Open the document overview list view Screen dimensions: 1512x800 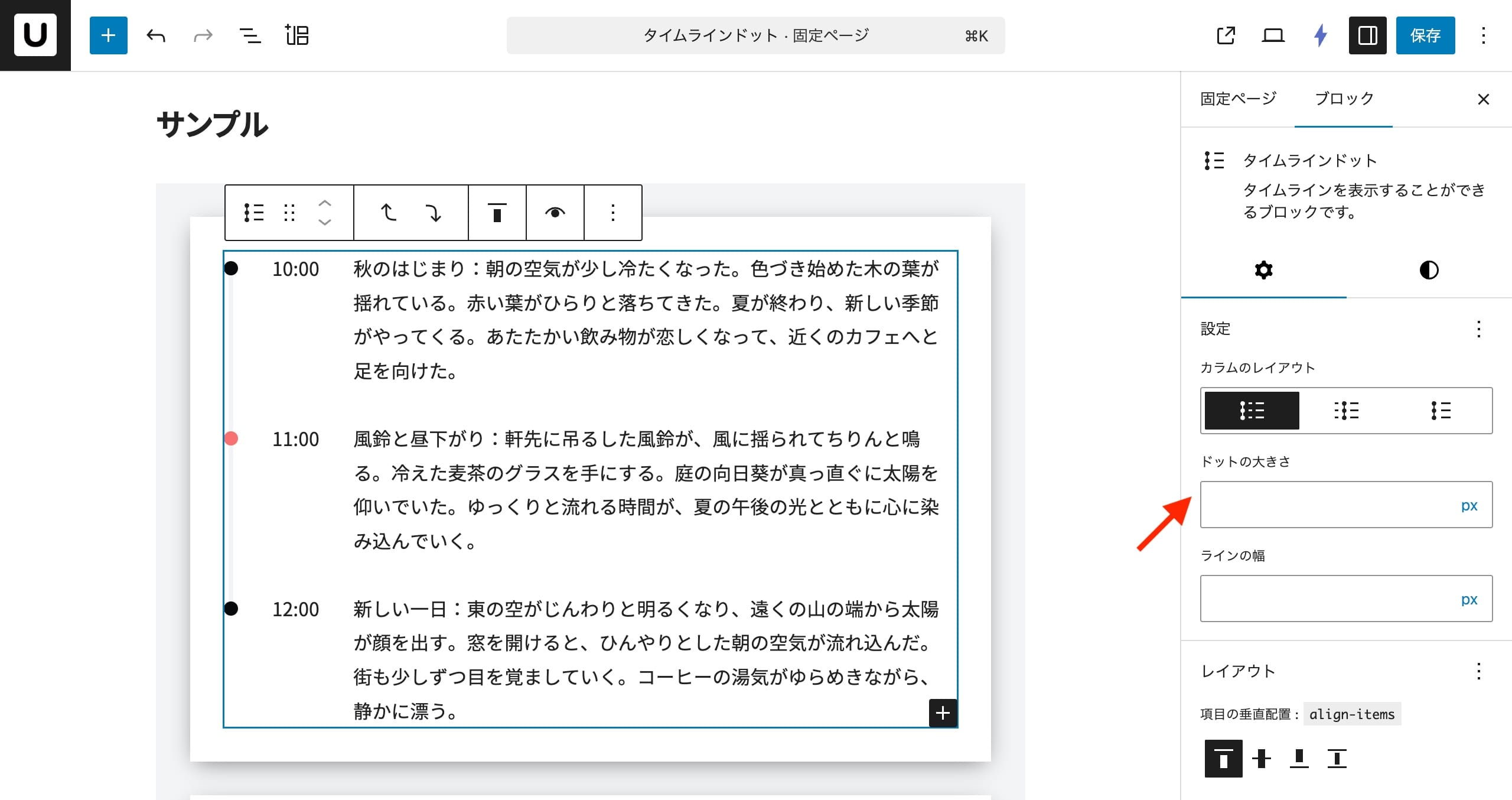tap(250, 35)
